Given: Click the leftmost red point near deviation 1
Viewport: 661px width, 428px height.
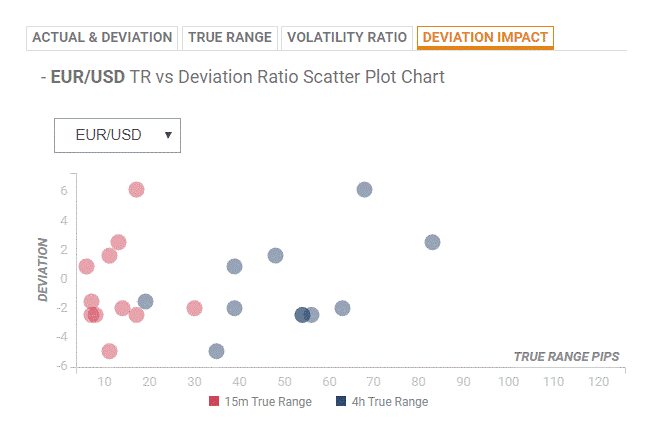Looking at the screenshot, I should pyautogui.click(x=86, y=266).
